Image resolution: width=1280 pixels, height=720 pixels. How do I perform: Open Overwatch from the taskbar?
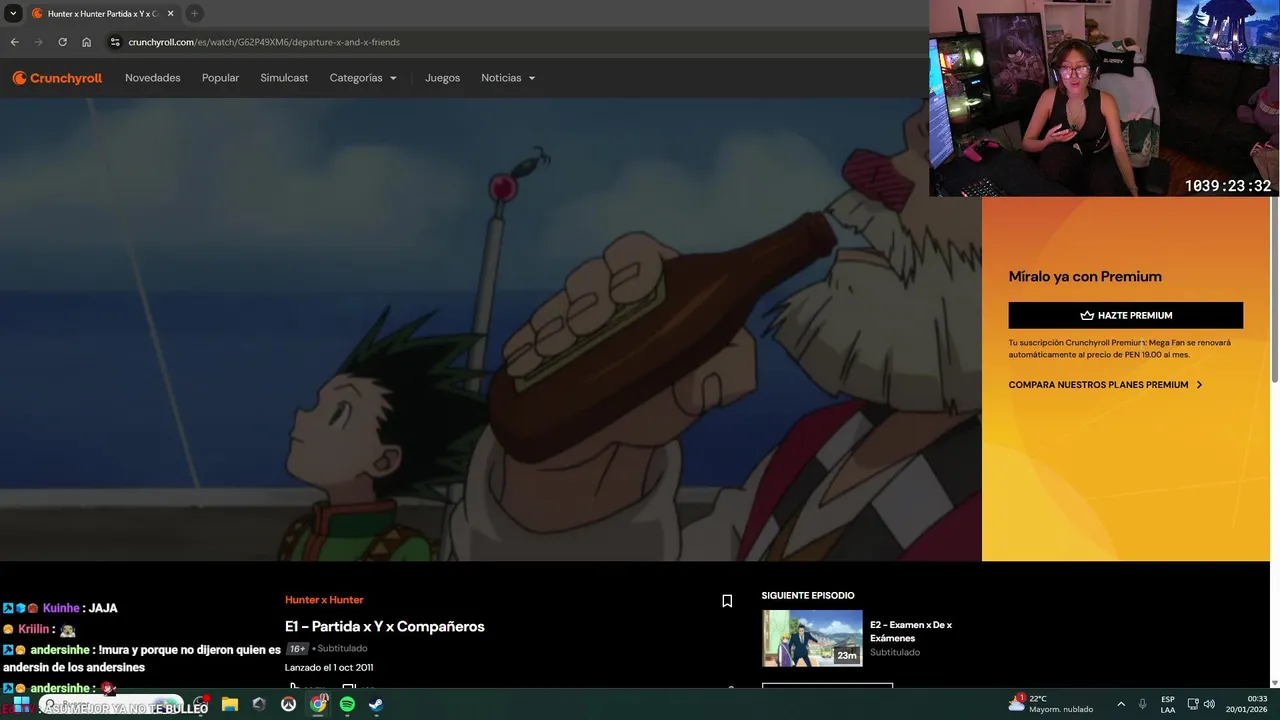point(288,704)
